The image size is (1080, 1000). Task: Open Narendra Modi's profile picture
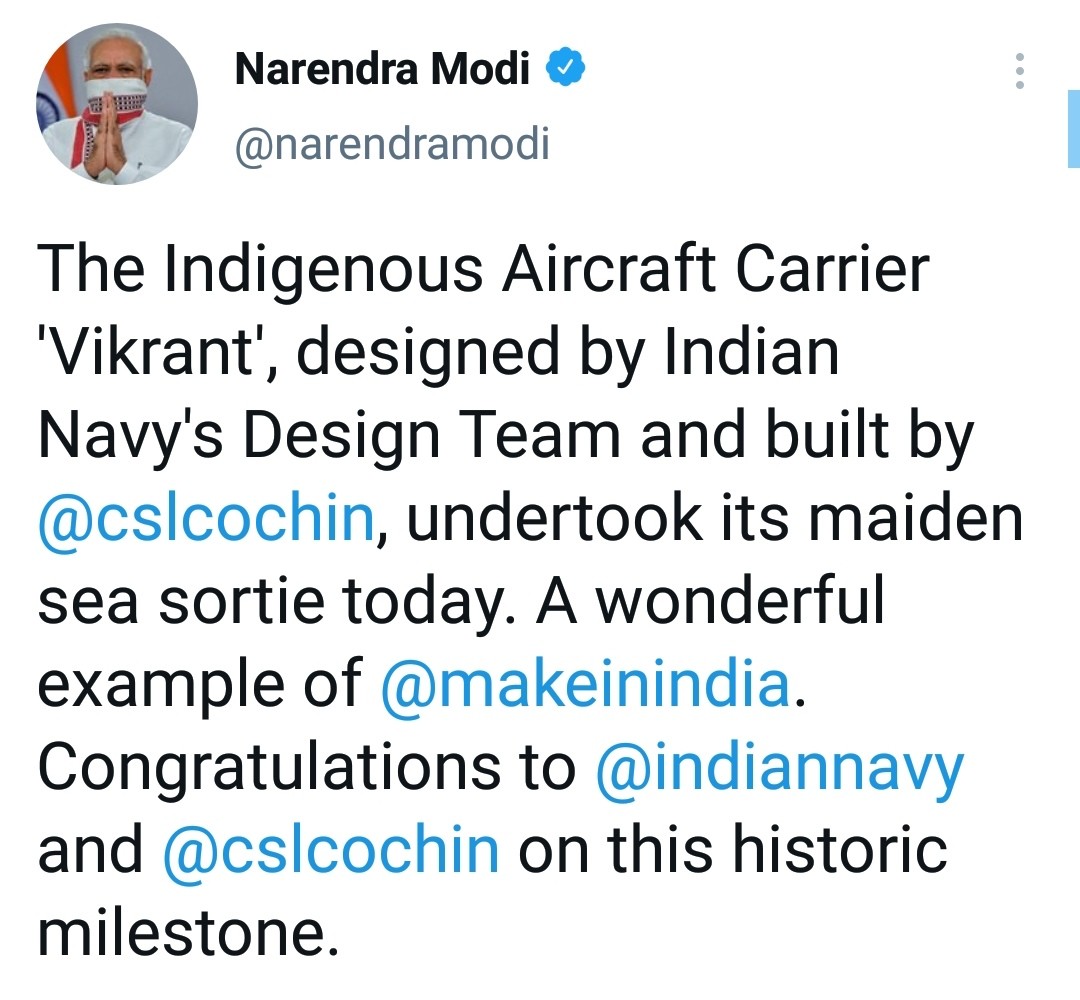pos(117,104)
